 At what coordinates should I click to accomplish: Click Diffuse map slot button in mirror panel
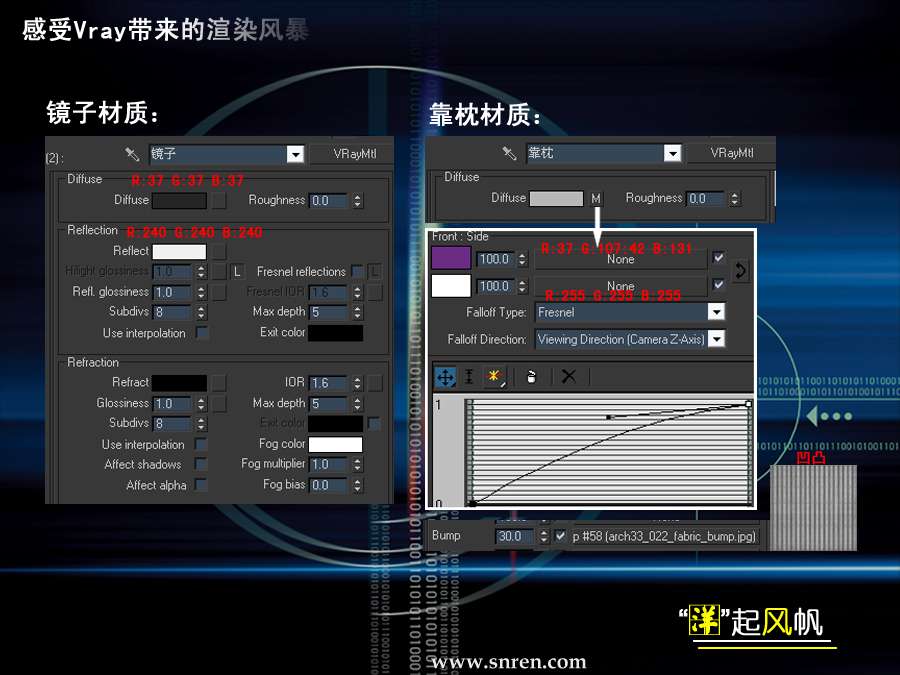click(219, 200)
